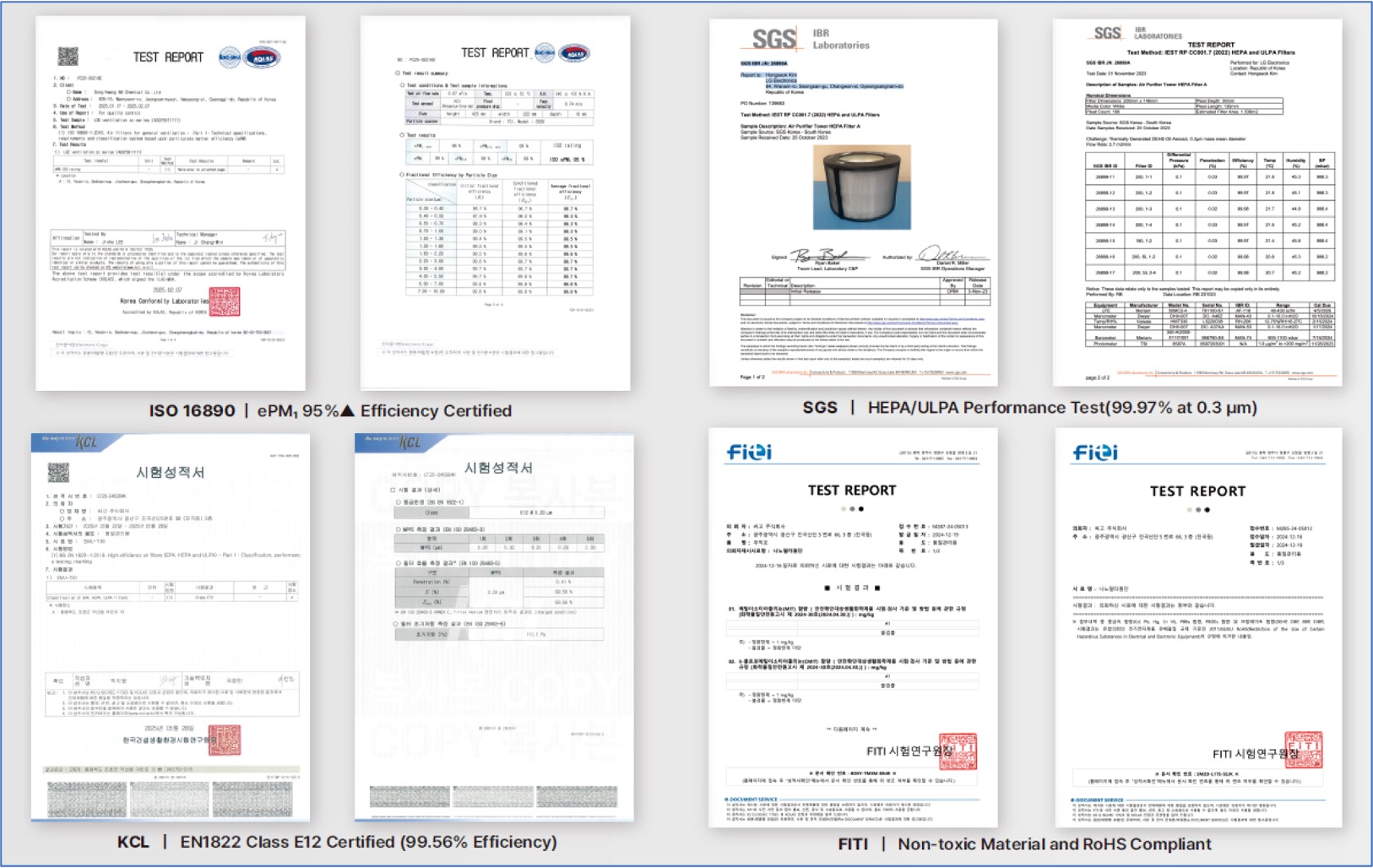Select the FITI Non-toxic Material and RoHS Compliant caption
Screen dimensions: 1373x868
pos(1023,844)
